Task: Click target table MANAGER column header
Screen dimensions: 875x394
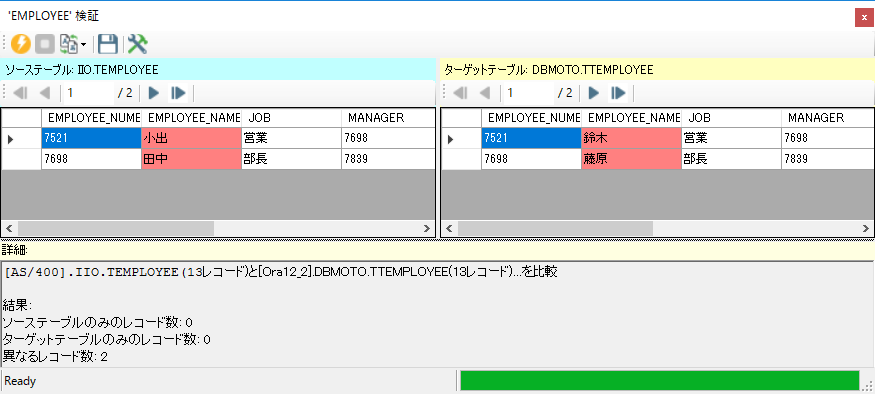Action: click(x=828, y=118)
